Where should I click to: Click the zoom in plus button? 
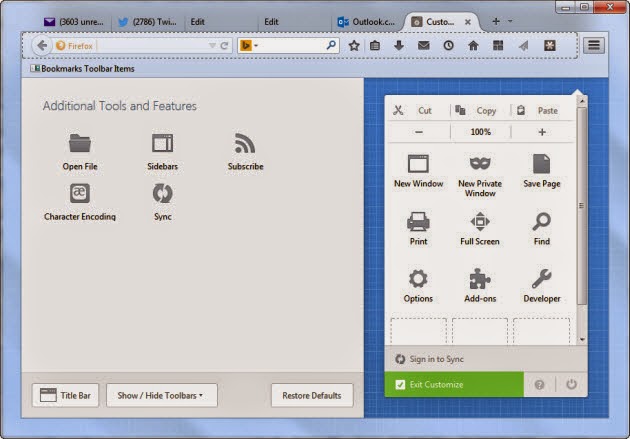coord(542,132)
